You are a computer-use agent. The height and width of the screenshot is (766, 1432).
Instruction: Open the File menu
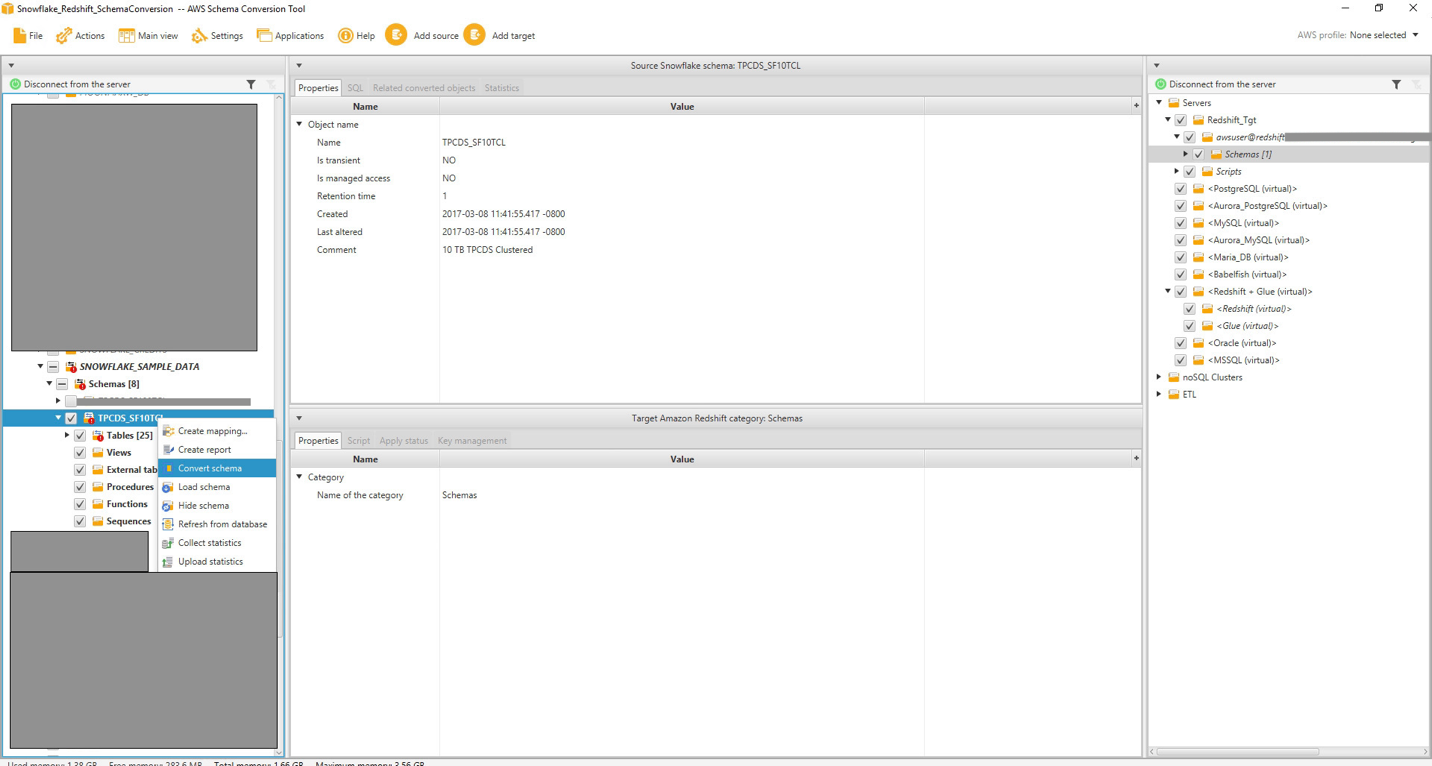pyautogui.click(x=27, y=36)
